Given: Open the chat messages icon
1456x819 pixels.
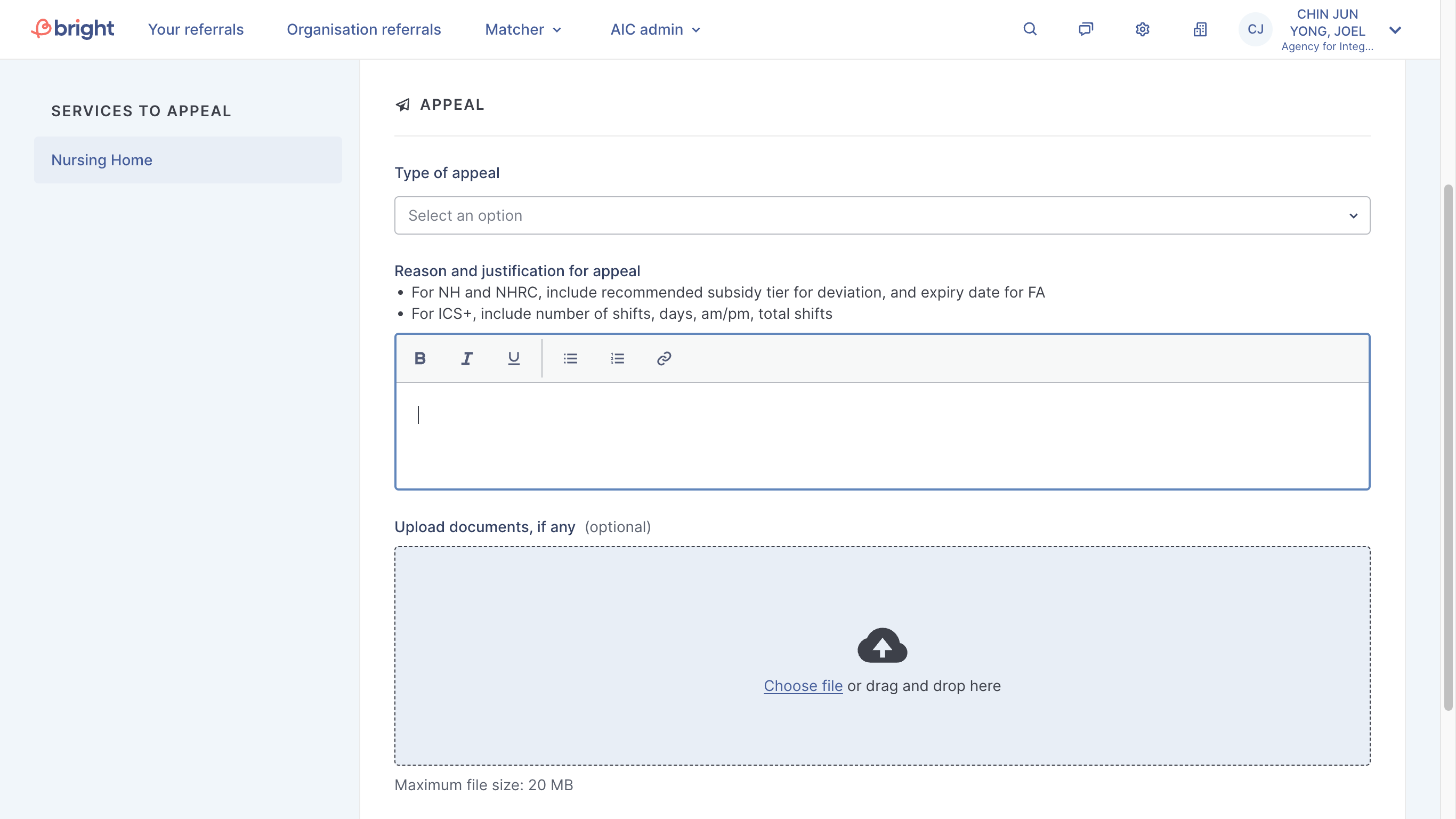Looking at the screenshot, I should tap(1086, 29).
